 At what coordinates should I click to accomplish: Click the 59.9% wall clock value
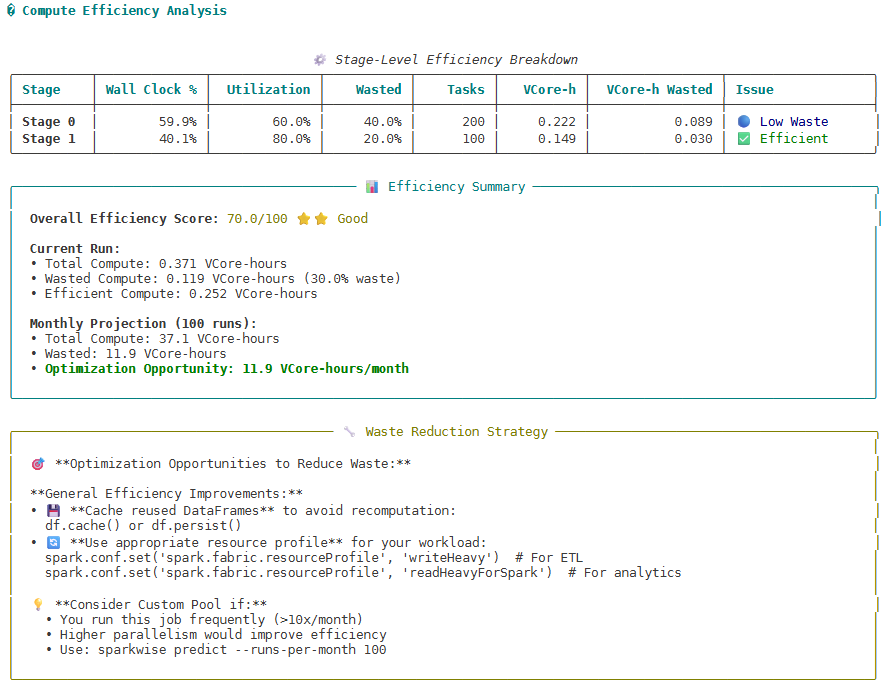coord(178,122)
